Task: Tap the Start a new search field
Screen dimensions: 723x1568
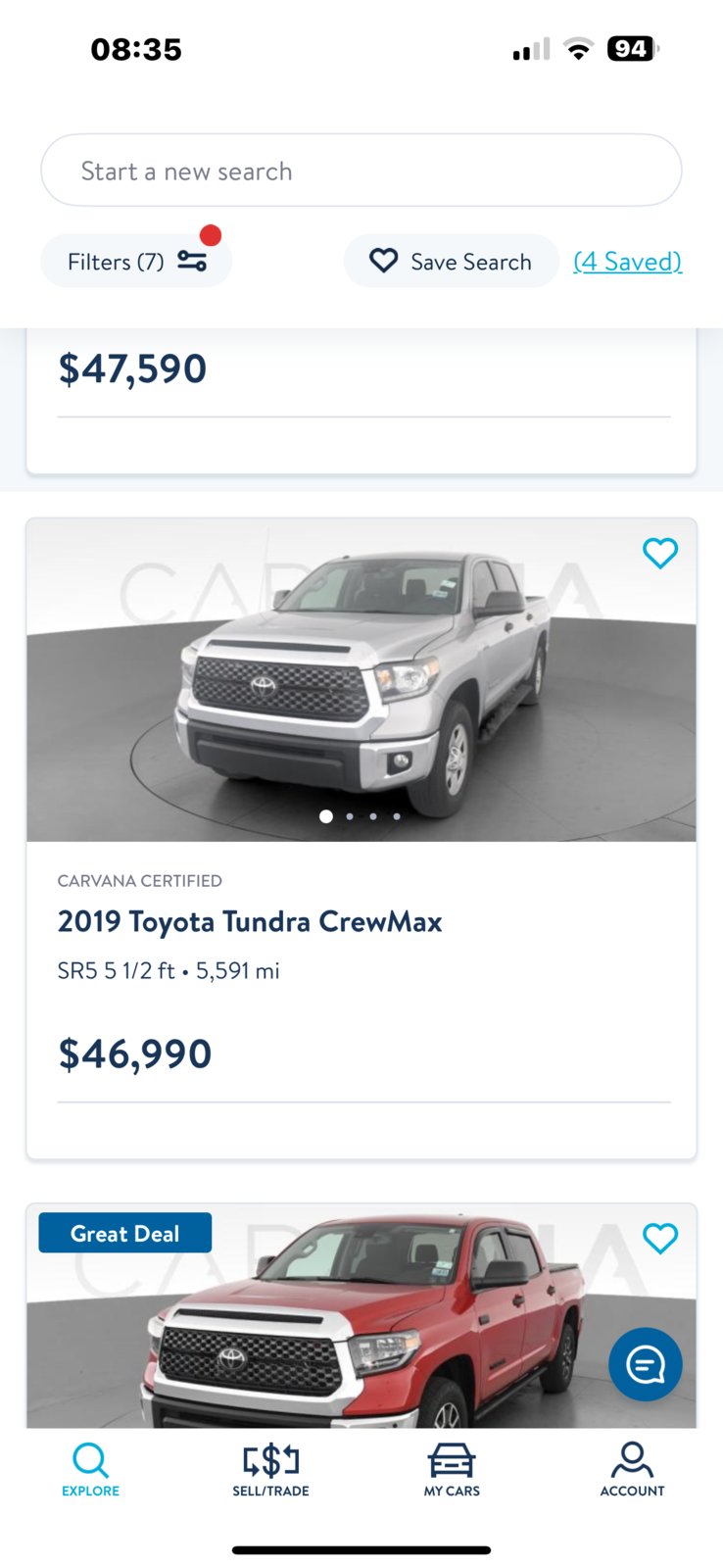Action: (361, 171)
